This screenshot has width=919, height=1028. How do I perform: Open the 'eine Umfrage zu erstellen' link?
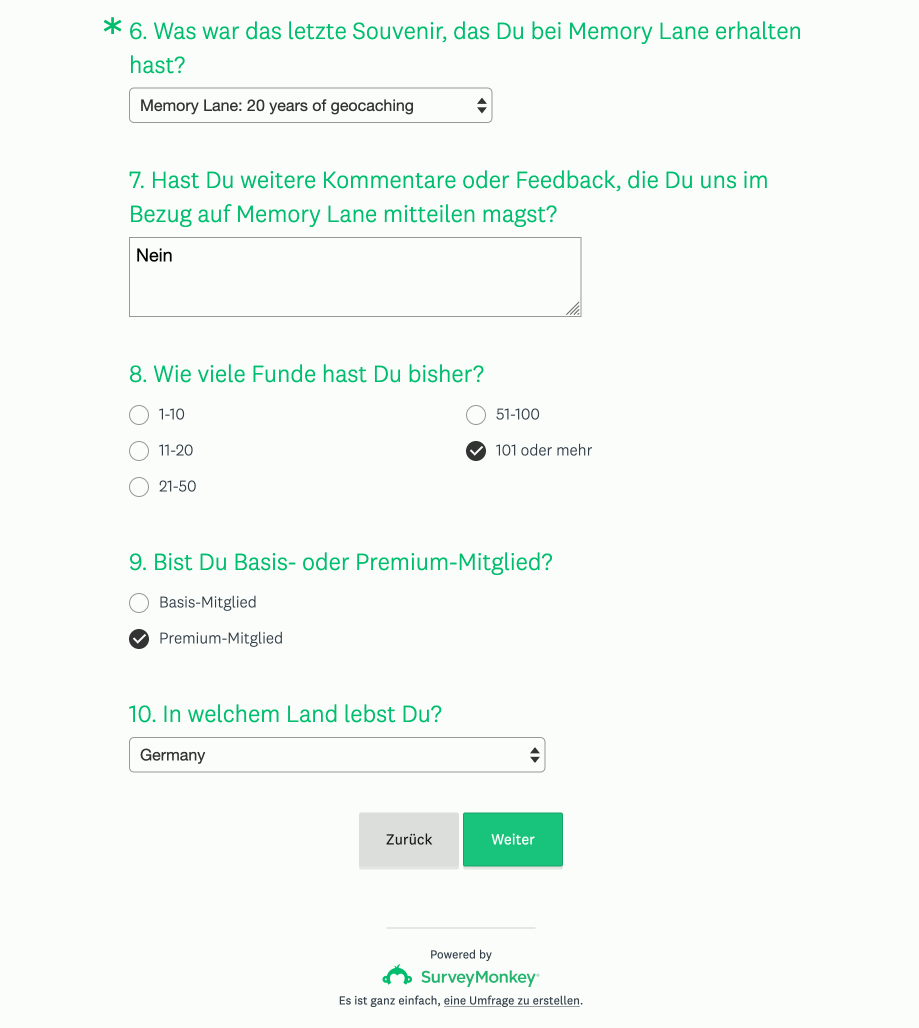(512, 1000)
